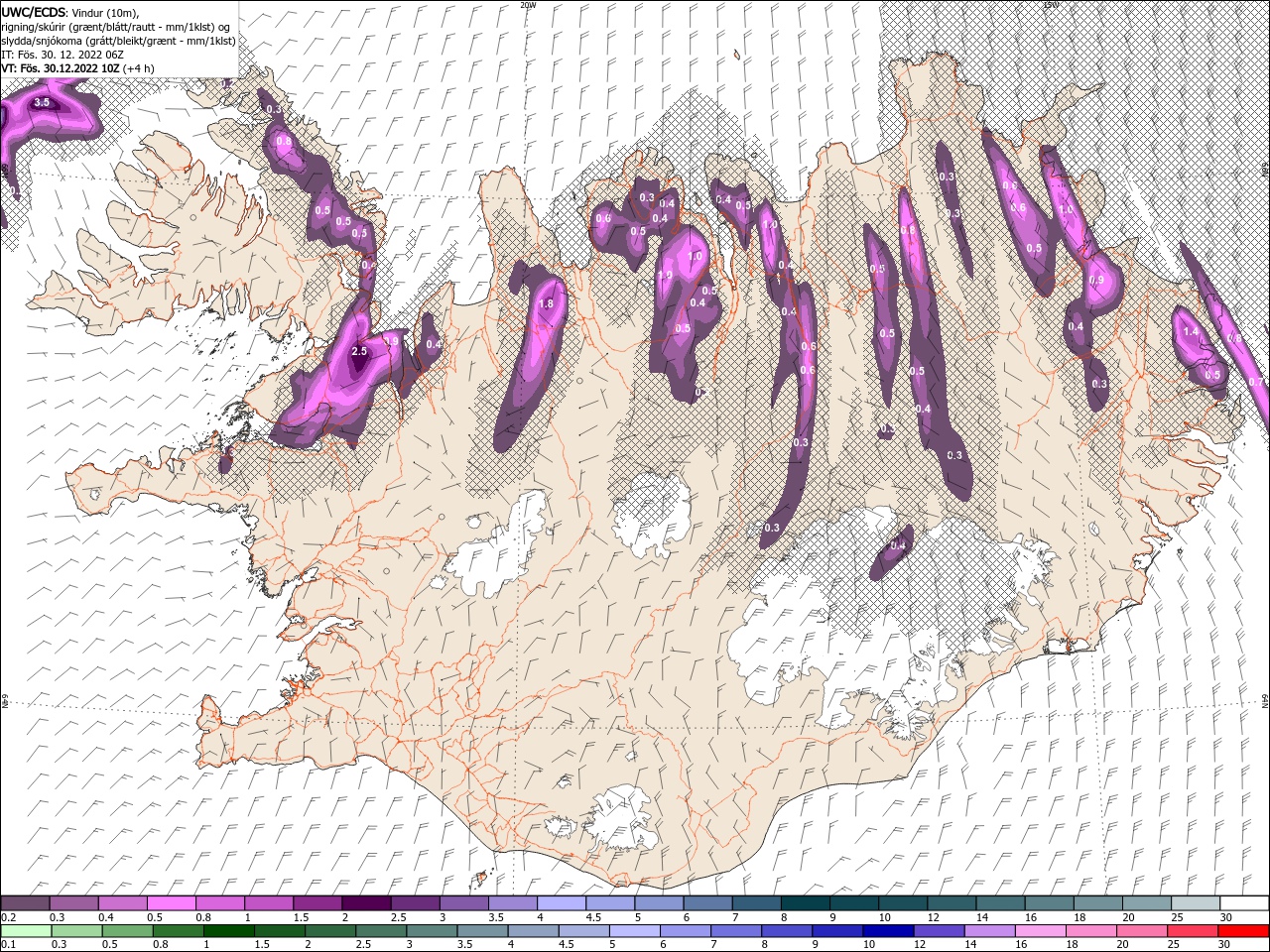
Task: Pick the bright pink 0.5 swatch in the top legend
Action: pos(171,903)
